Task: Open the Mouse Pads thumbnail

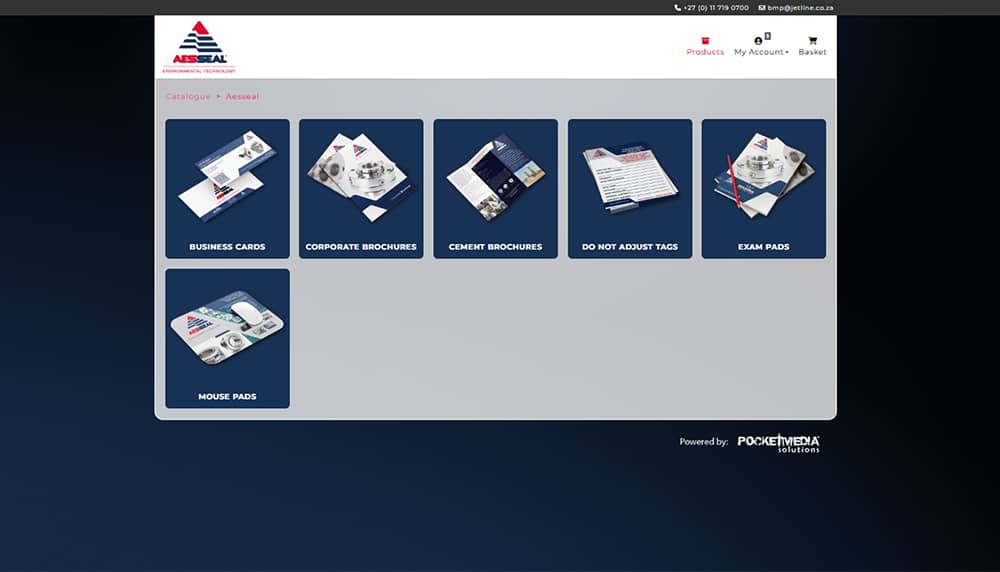Action: (227, 328)
